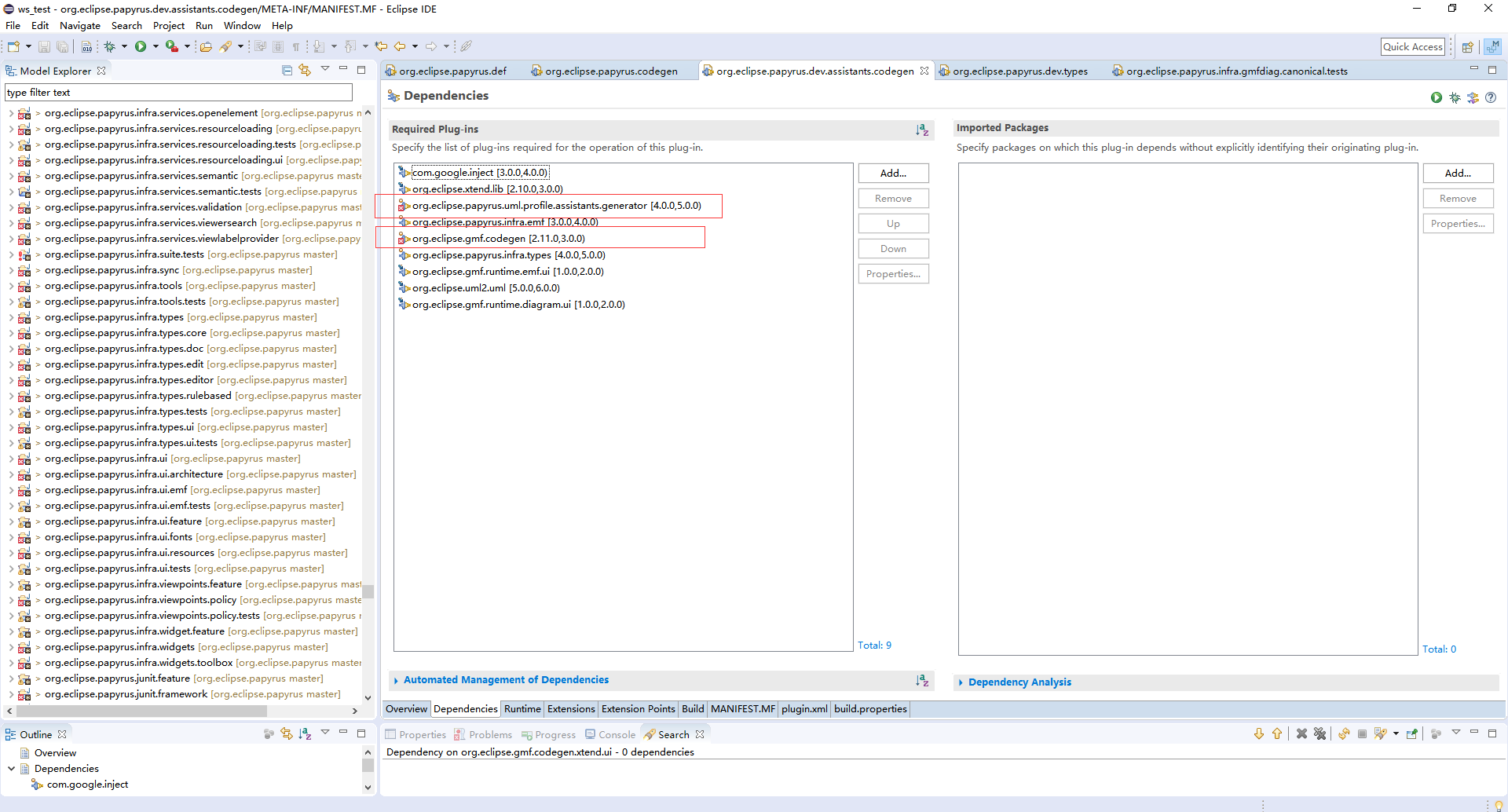Expand Automated Management of Dependencies section
1508x812 pixels.
point(396,680)
